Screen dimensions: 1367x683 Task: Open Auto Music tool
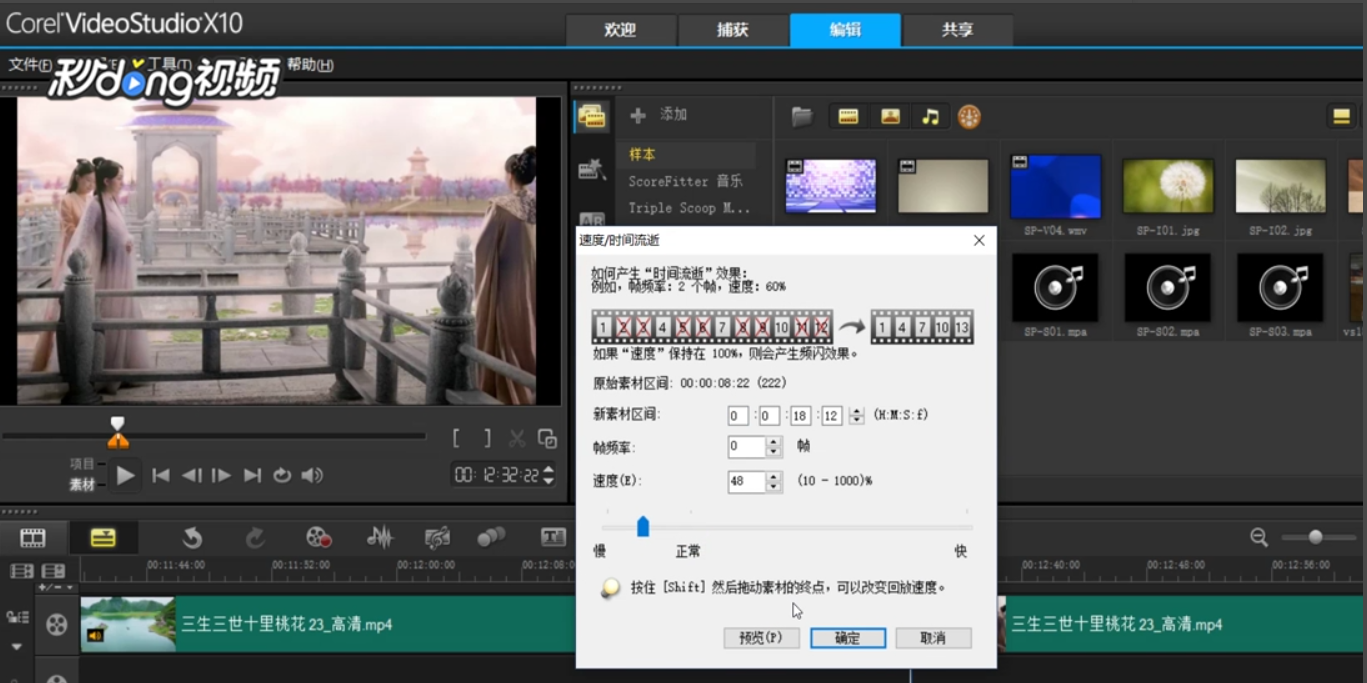click(x=437, y=538)
